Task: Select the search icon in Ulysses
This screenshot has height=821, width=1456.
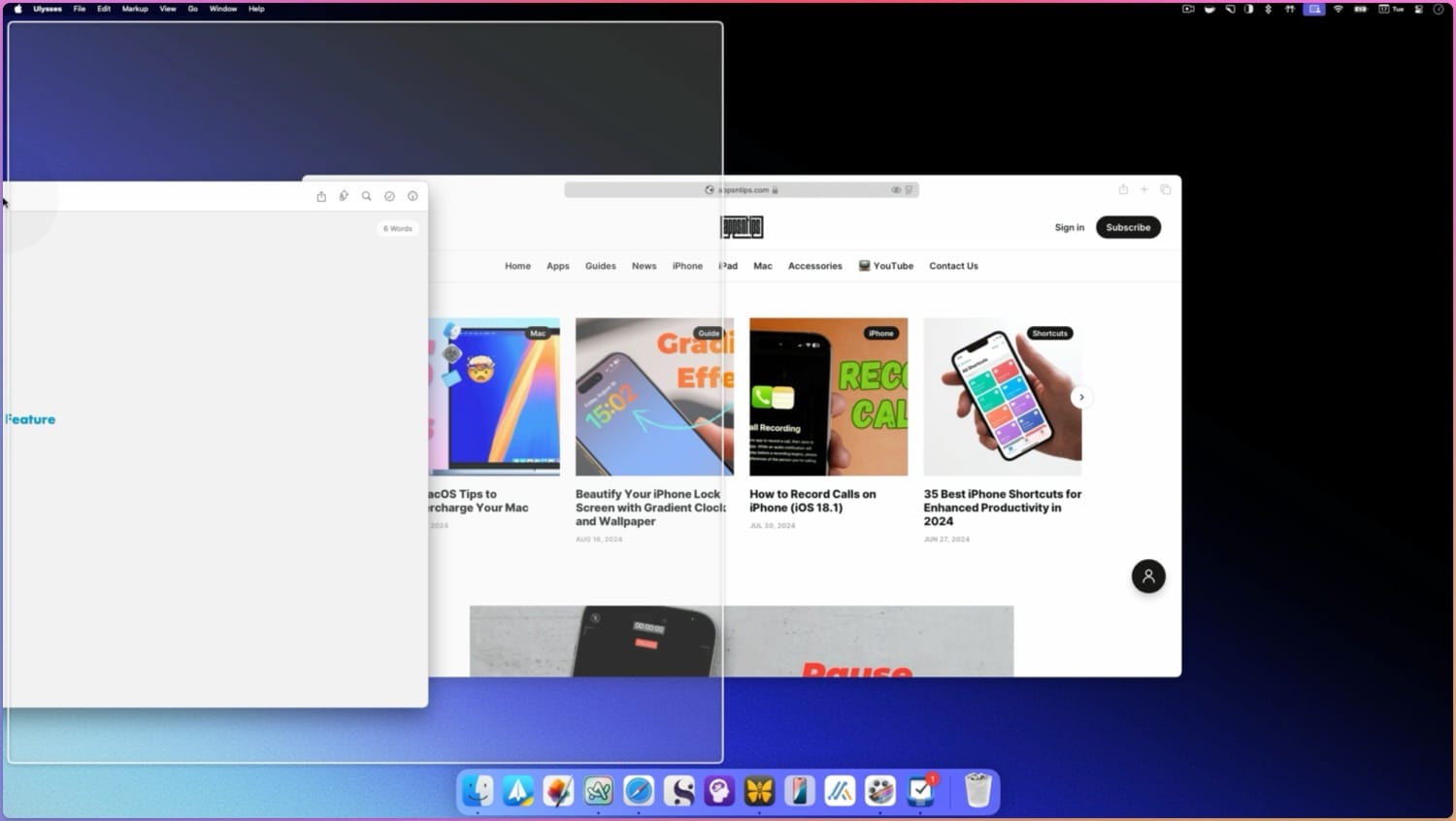Action: [x=366, y=196]
